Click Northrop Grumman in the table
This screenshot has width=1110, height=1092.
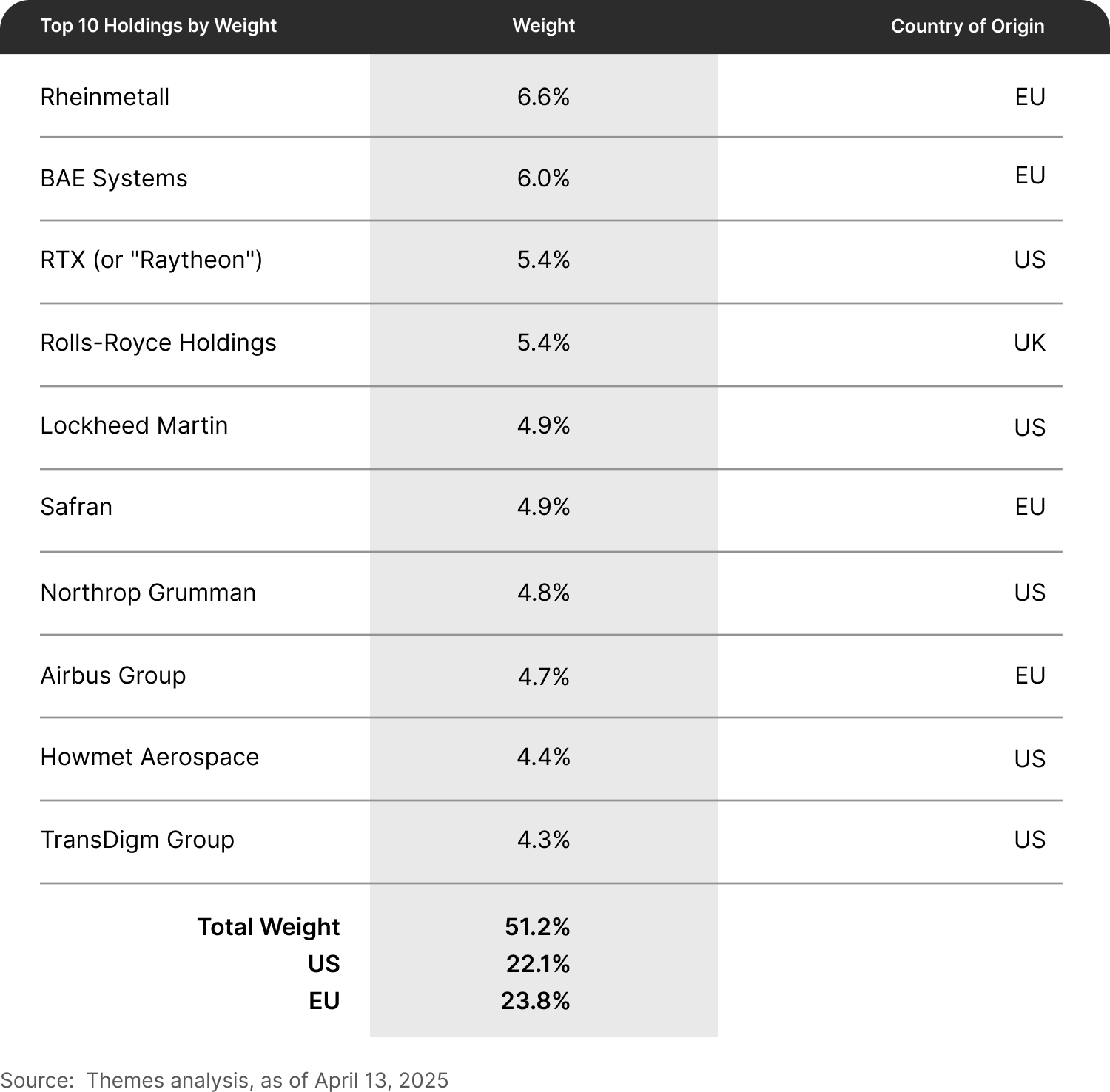click(x=148, y=593)
